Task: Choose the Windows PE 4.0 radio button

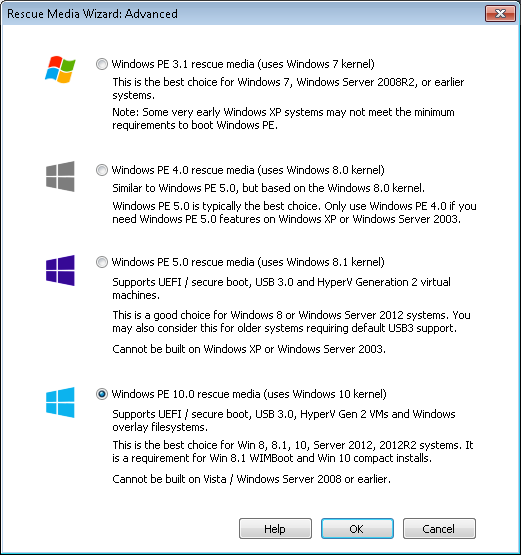Action: pos(102,170)
